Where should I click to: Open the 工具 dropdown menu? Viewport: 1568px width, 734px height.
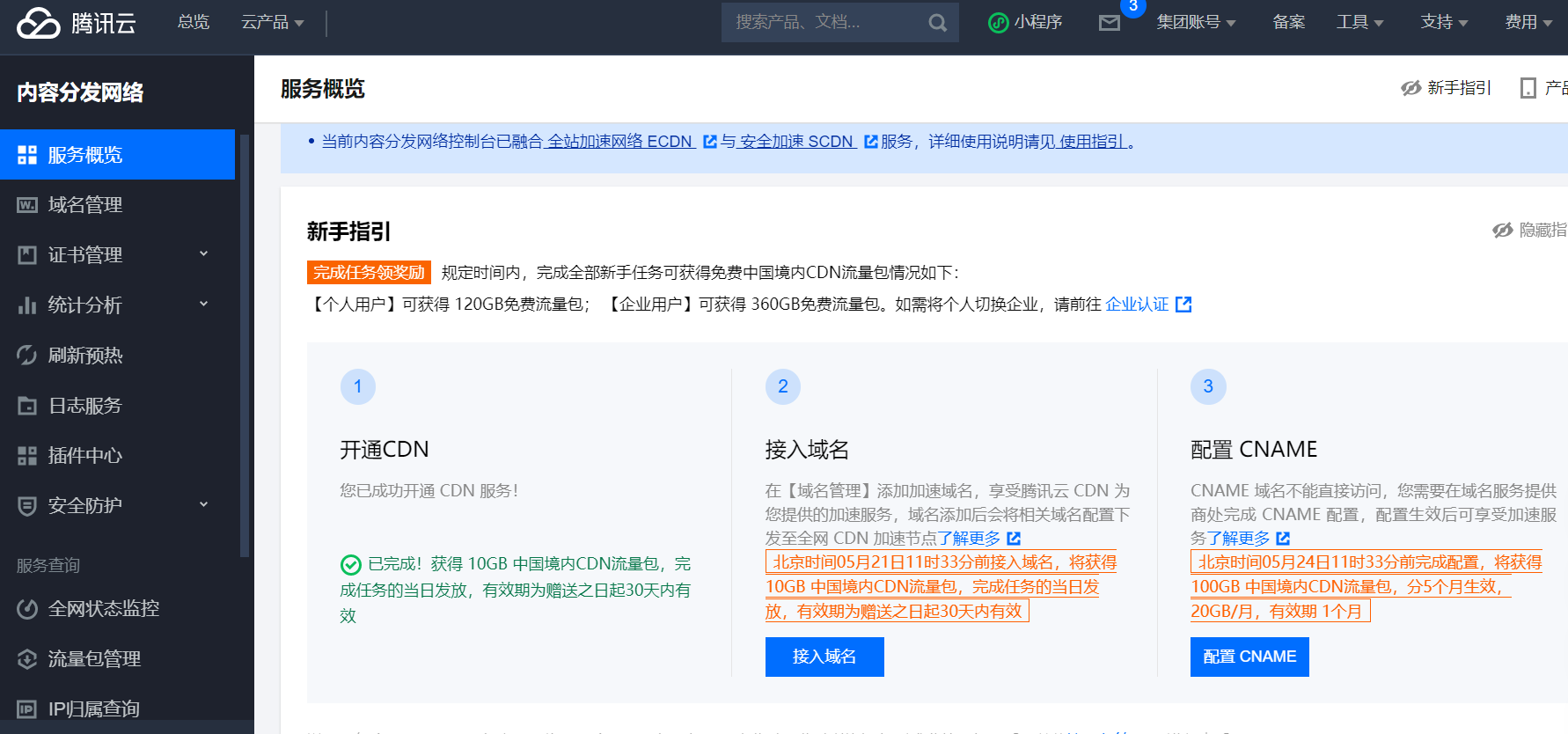click(x=1359, y=23)
